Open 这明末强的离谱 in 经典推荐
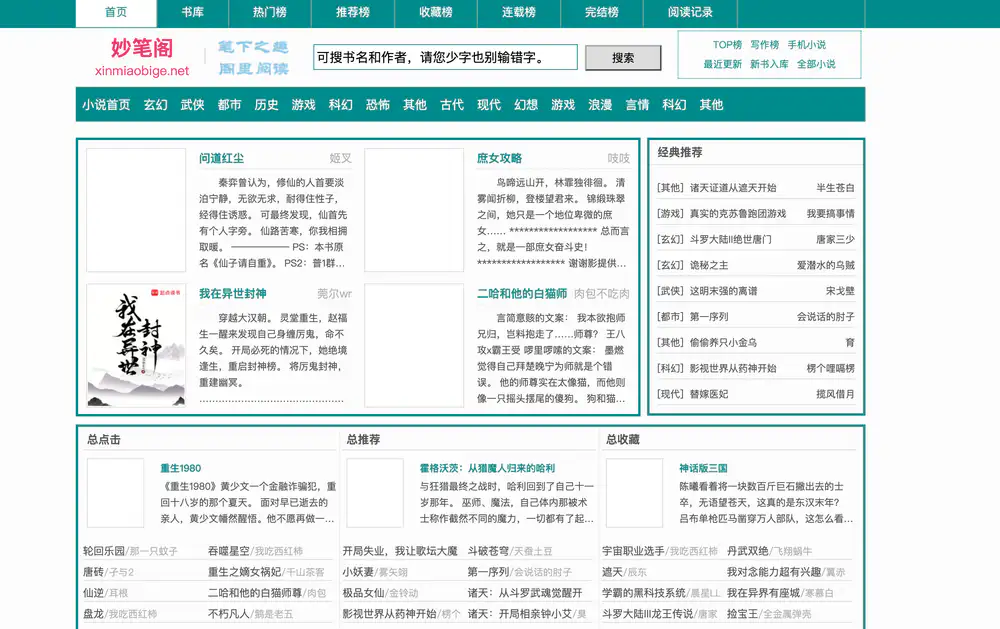The height and width of the screenshot is (629, 1000). tap(723, 291)
